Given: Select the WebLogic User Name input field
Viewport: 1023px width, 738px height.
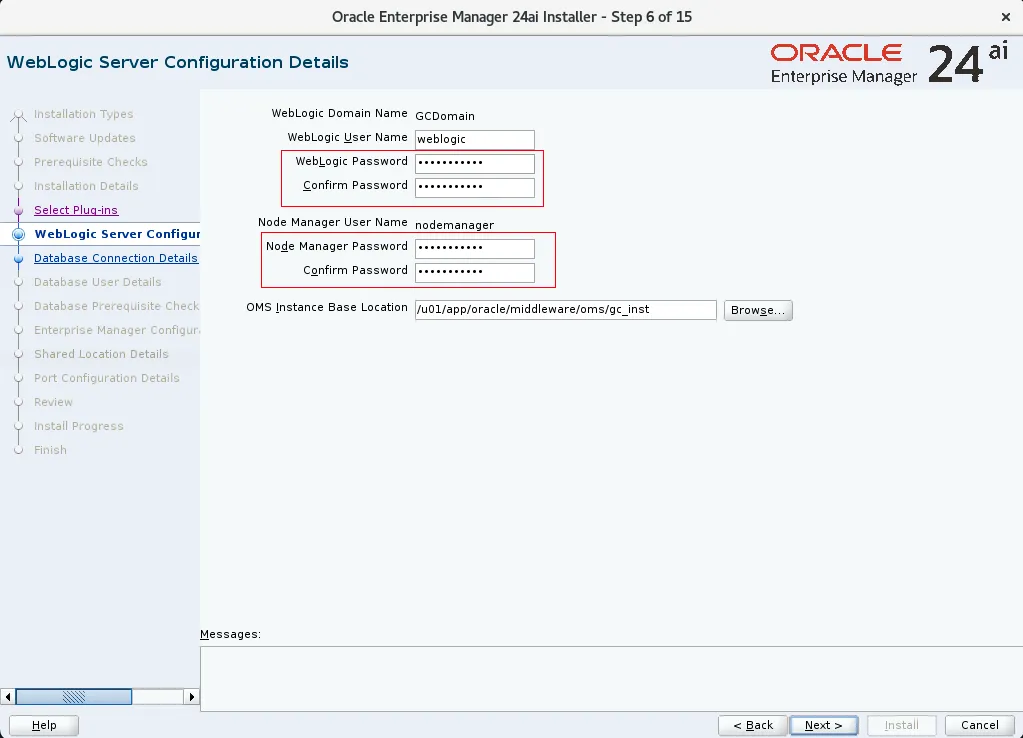Looking at the screenshot, I should pyautogui.click(x=474, y=139).
